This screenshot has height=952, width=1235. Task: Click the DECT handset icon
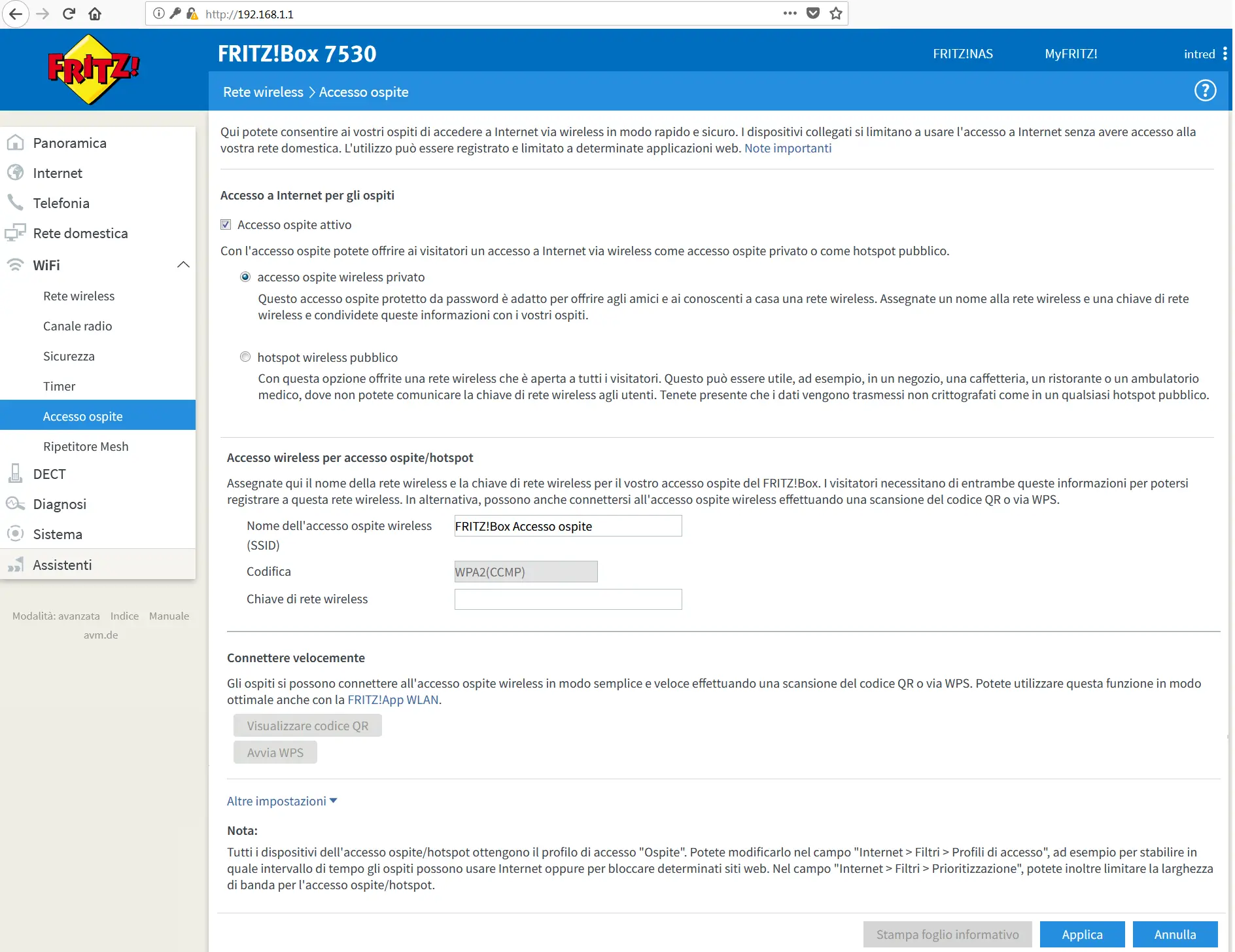pyautogui.click(x=16, y=474)
